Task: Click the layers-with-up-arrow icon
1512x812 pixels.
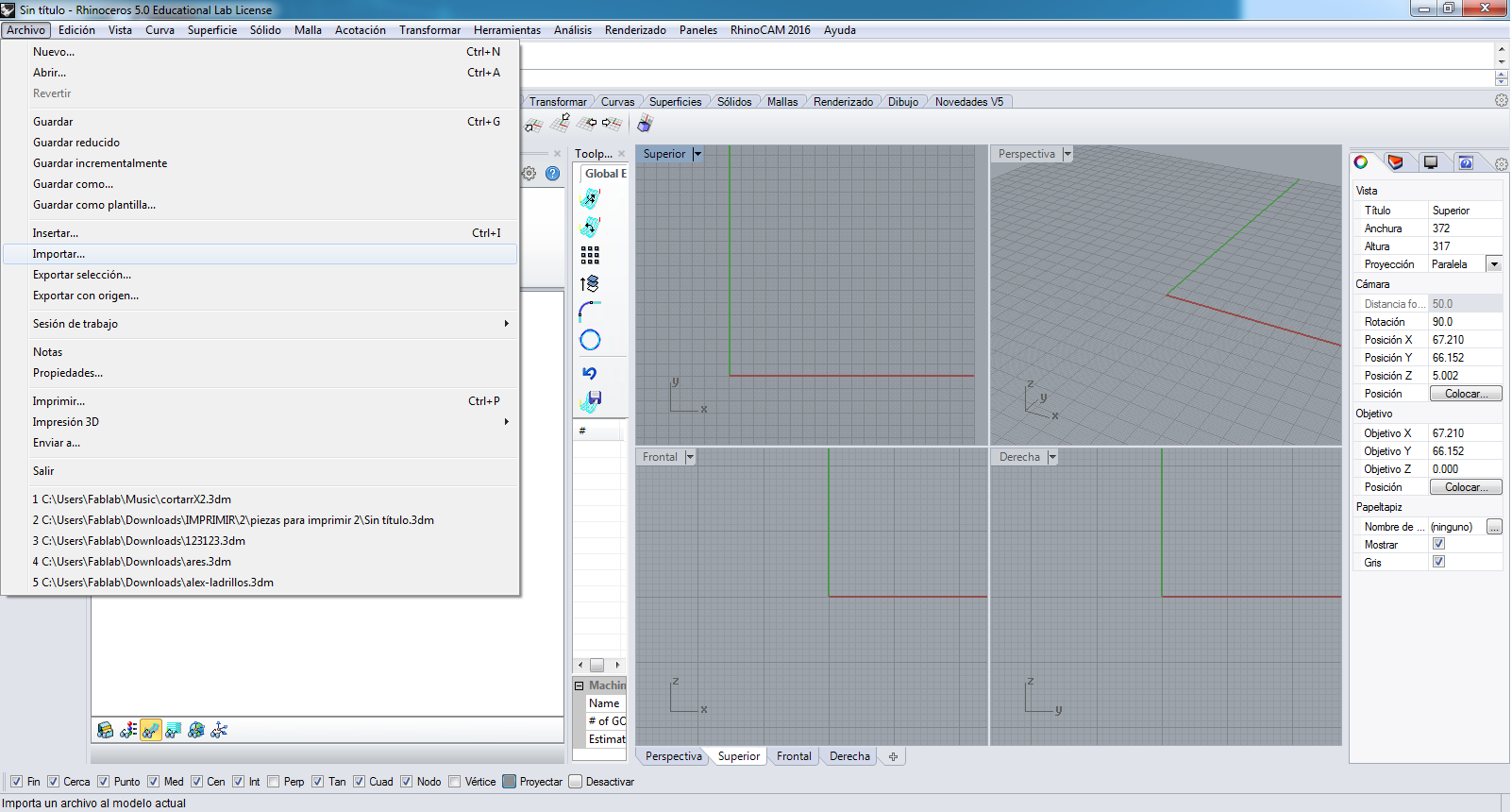Action: (590, 283)
